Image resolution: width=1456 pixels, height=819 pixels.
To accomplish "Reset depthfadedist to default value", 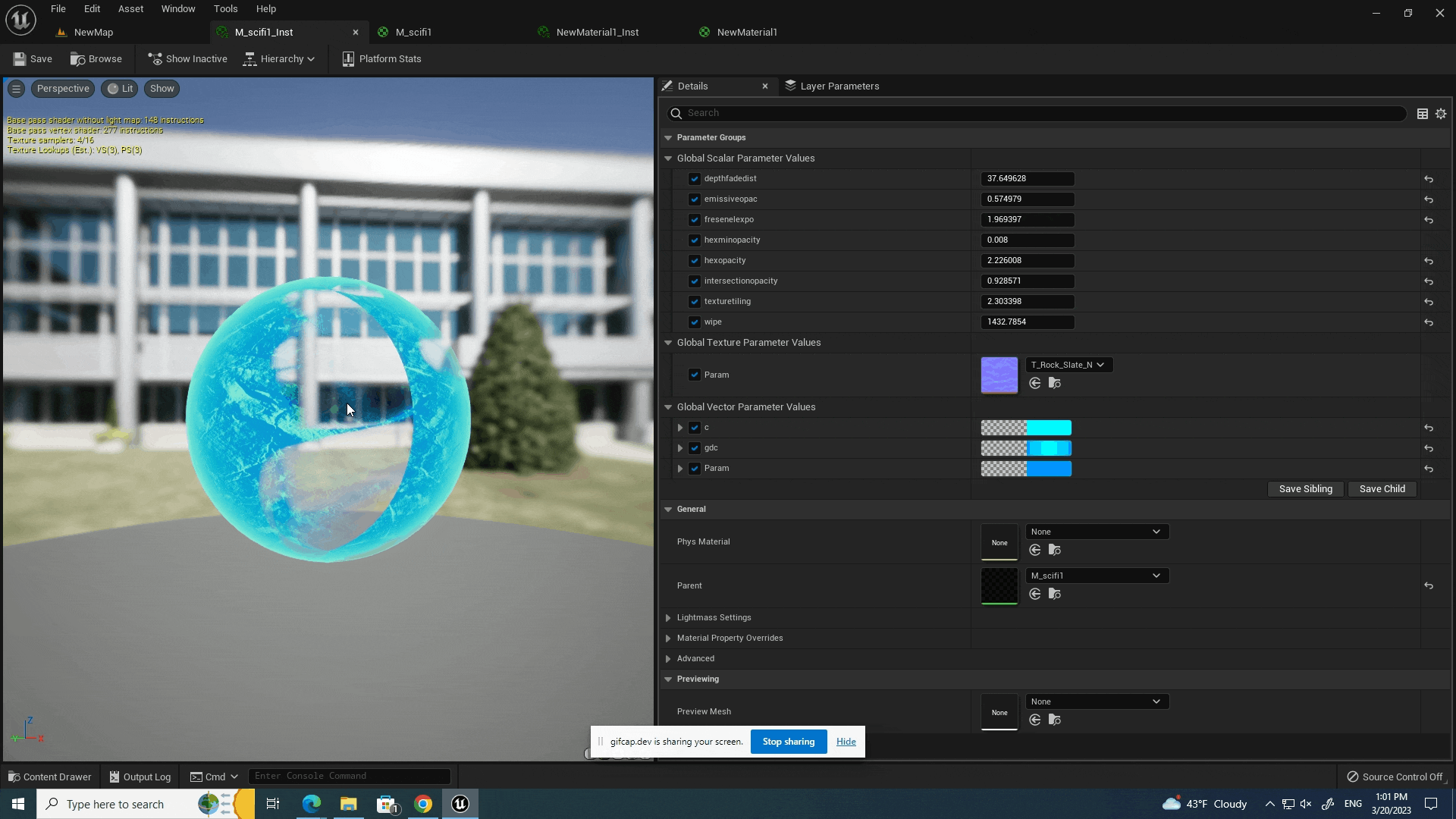I will click(x=1429, y=179).
